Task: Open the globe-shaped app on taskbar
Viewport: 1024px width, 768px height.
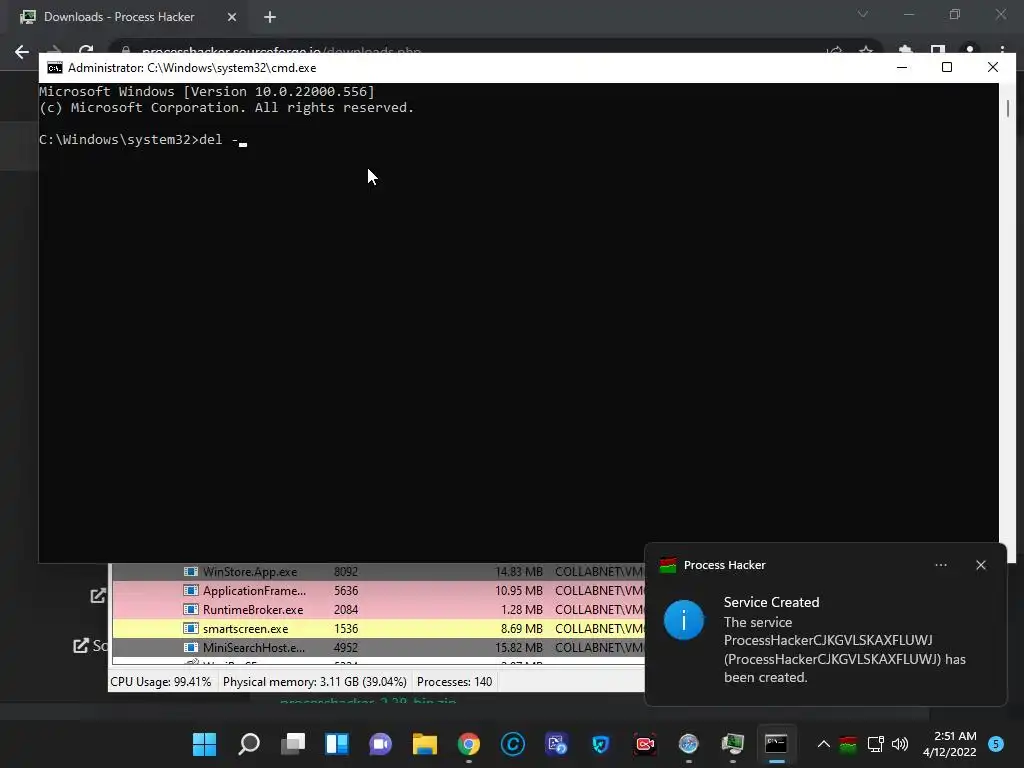Action: pyautogui.click(x=688, y=744)
